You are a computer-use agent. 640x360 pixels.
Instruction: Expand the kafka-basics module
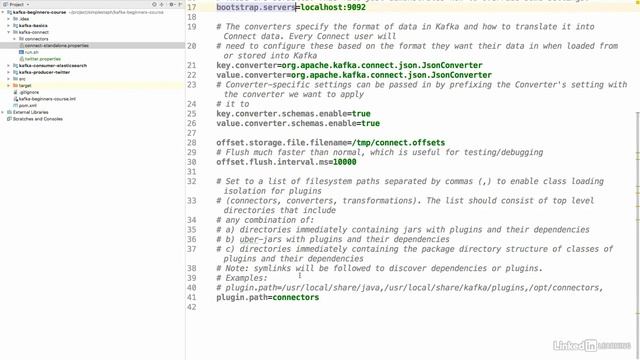9,25
